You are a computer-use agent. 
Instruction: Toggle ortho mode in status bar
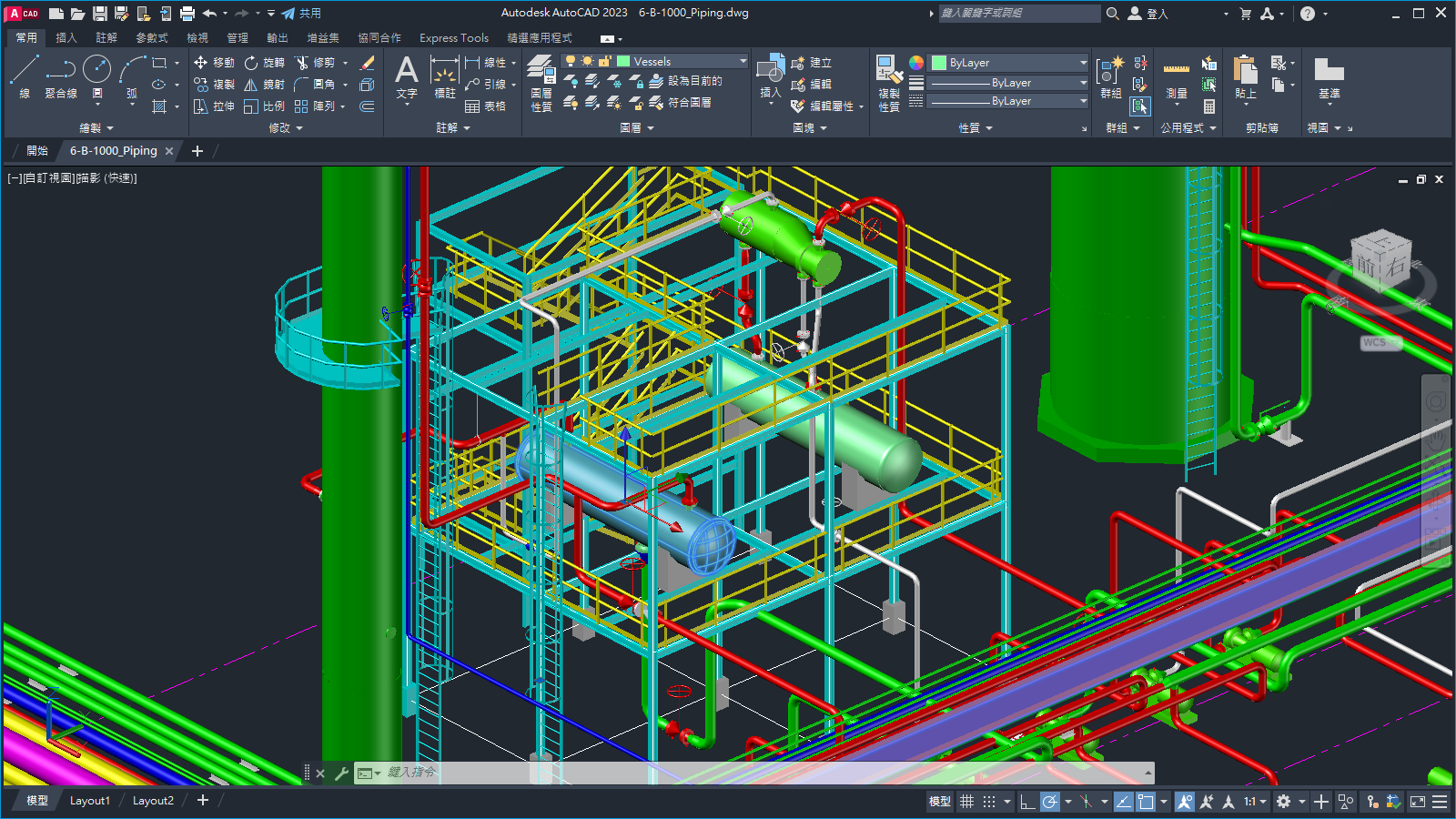[1027, 802]
